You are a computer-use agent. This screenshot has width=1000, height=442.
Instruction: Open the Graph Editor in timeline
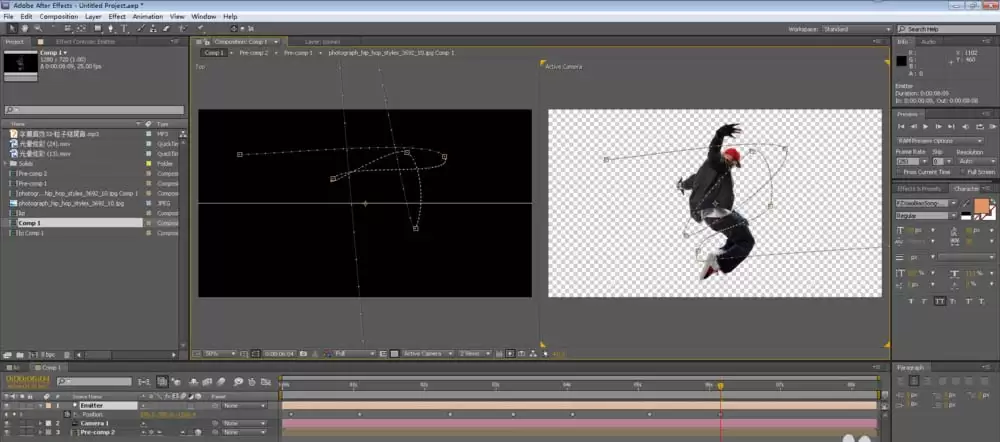(x=268, y=381)
